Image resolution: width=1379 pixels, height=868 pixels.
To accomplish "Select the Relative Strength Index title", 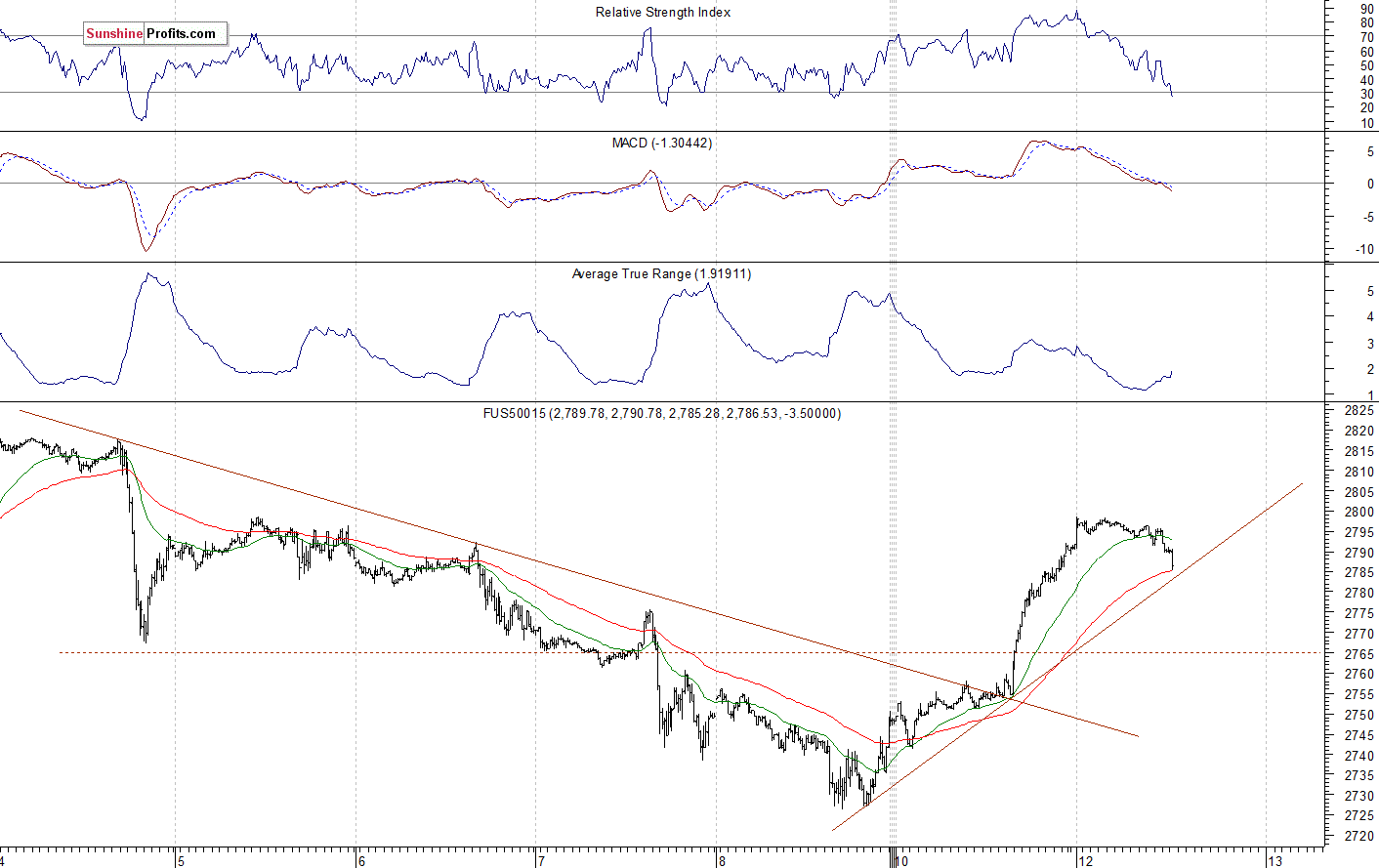I will pyautogui.click(x=663, y=13).
